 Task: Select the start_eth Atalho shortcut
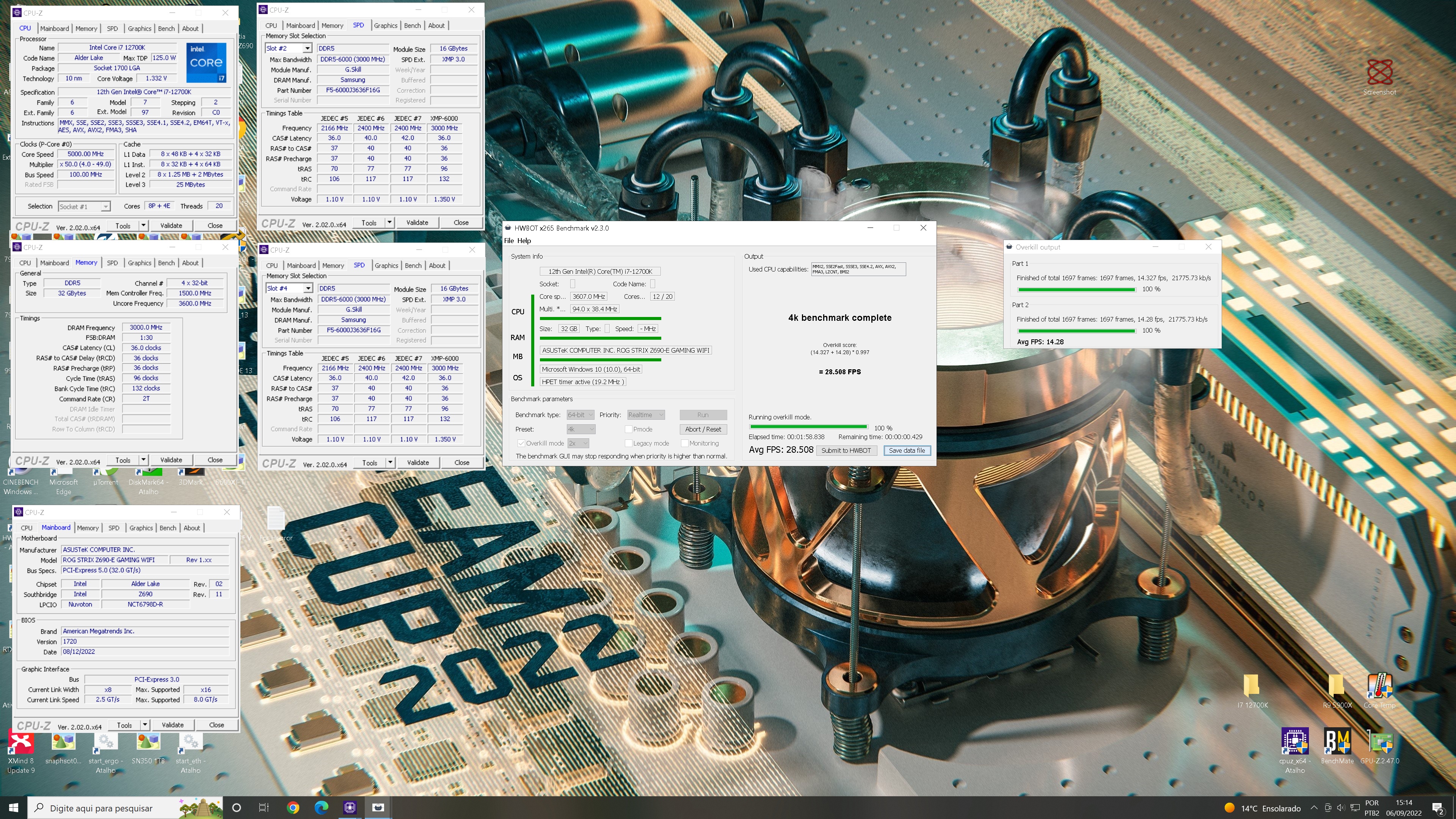190,752
